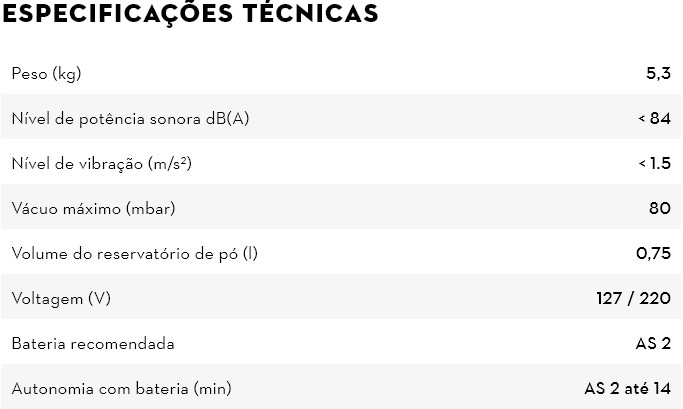This screenshot has width=683, height=409.
Task: Select Volume do reservatório de pó label
Action: coord(135,253)
